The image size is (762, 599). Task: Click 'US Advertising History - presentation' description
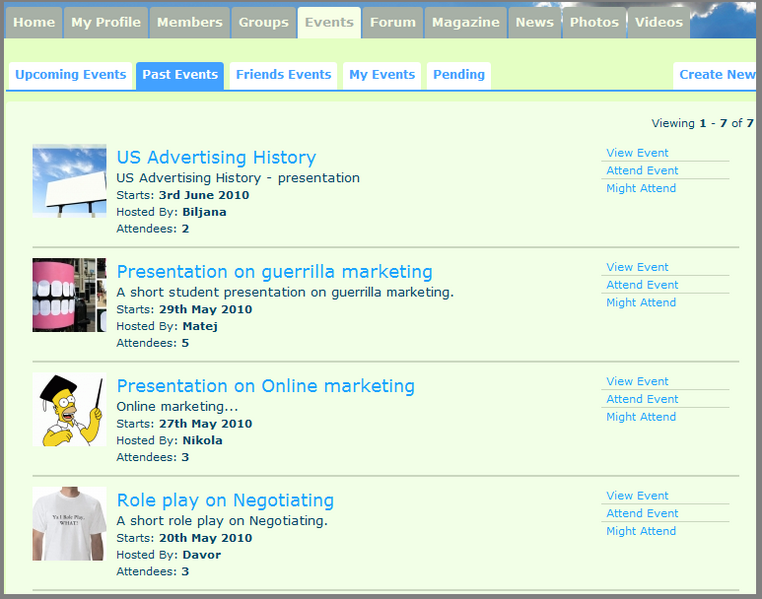coord(238,178)
